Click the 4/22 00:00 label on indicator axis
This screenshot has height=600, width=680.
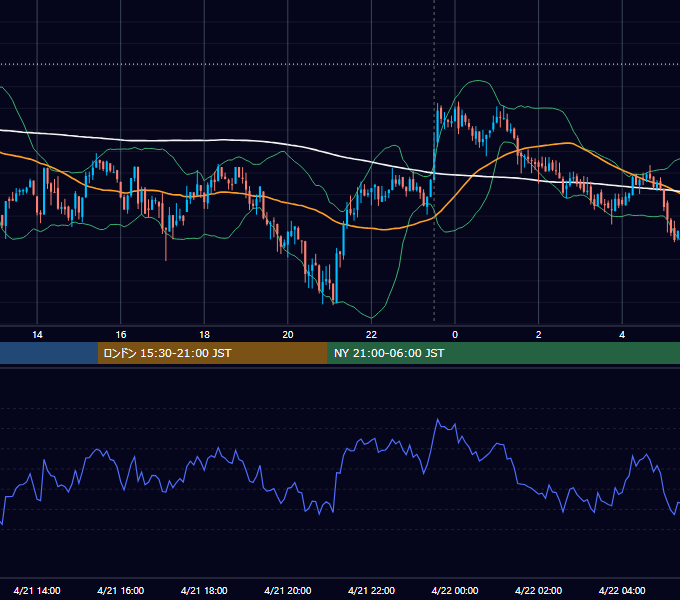(455, 590)
